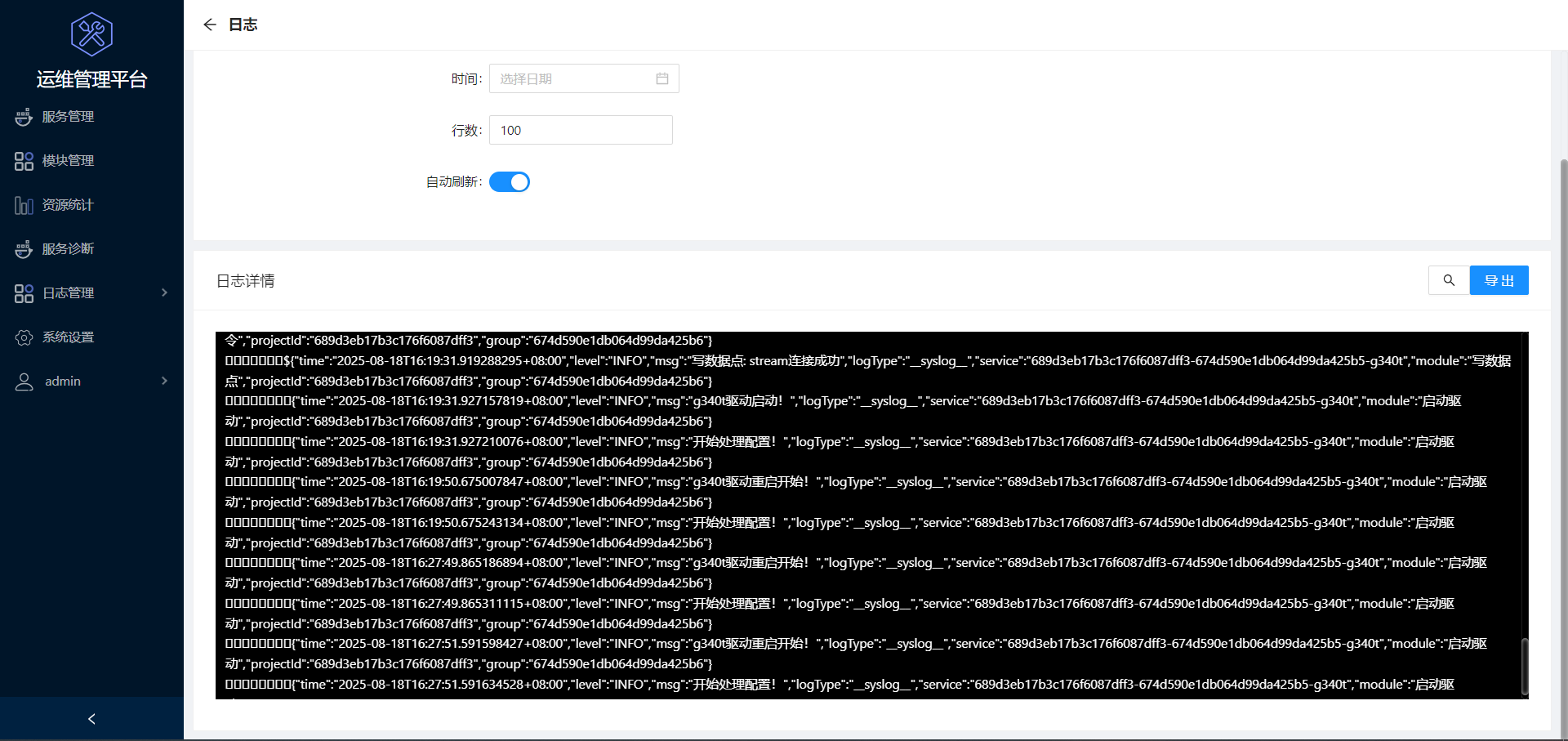Click log line timestamped 16:19:31.919288295

pyautogui.click(x=867, y=371)
